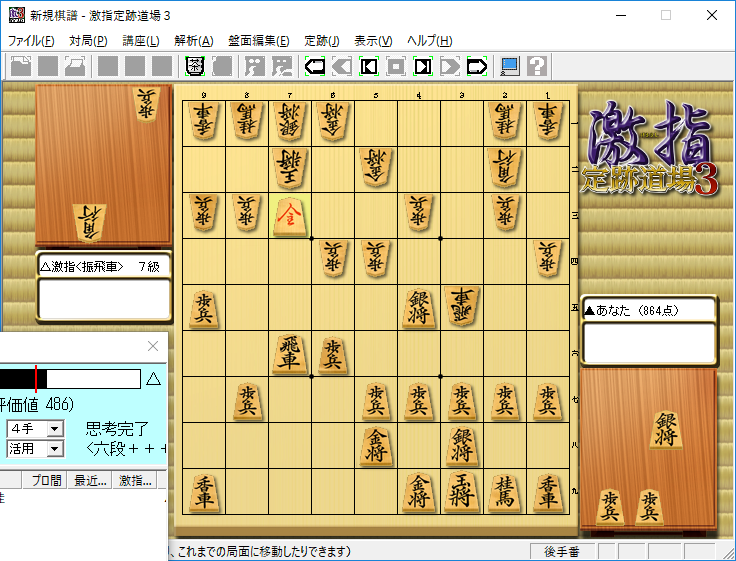The width and height of the screenshot is (736, 561).
Task: Select opponent's rook on square 3五
Action: tap(462, 305)
